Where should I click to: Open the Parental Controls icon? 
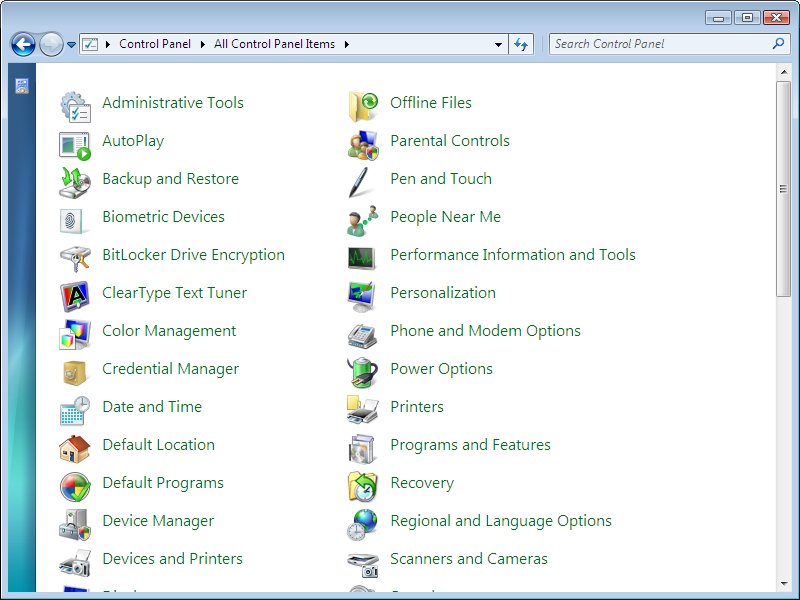tap(363, 145)
